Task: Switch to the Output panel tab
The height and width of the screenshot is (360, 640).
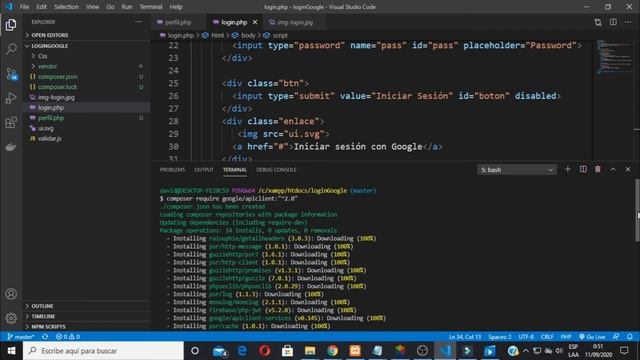Action: 204,170
